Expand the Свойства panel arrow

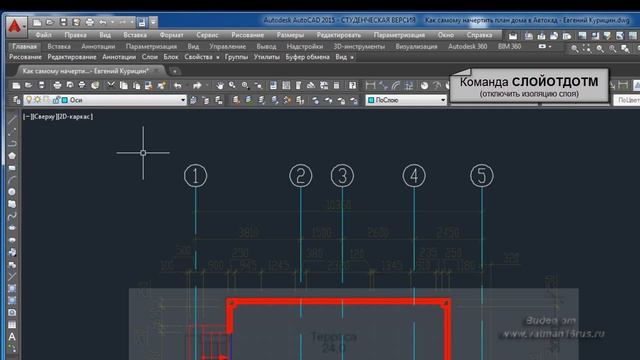(218, 58)
